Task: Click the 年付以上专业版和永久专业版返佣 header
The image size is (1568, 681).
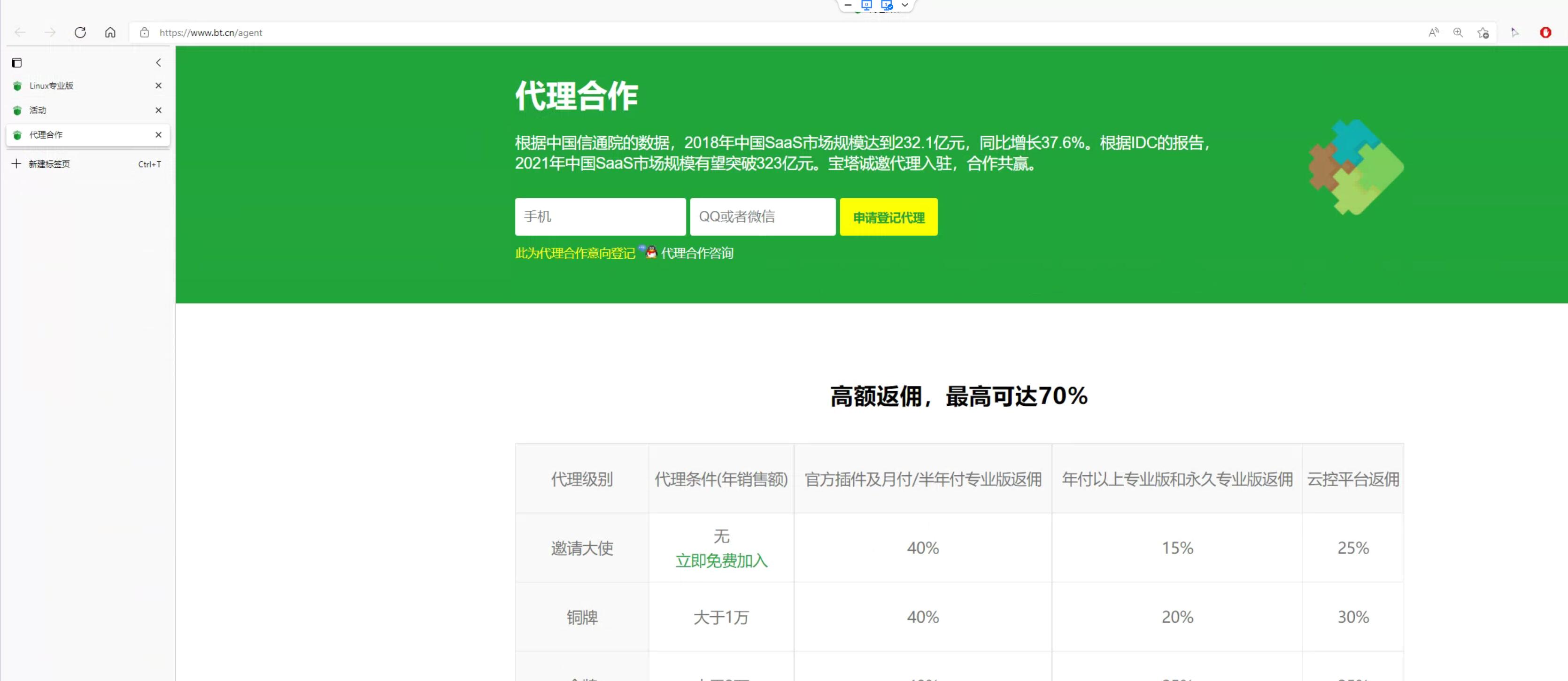Action: (1177, 479)
